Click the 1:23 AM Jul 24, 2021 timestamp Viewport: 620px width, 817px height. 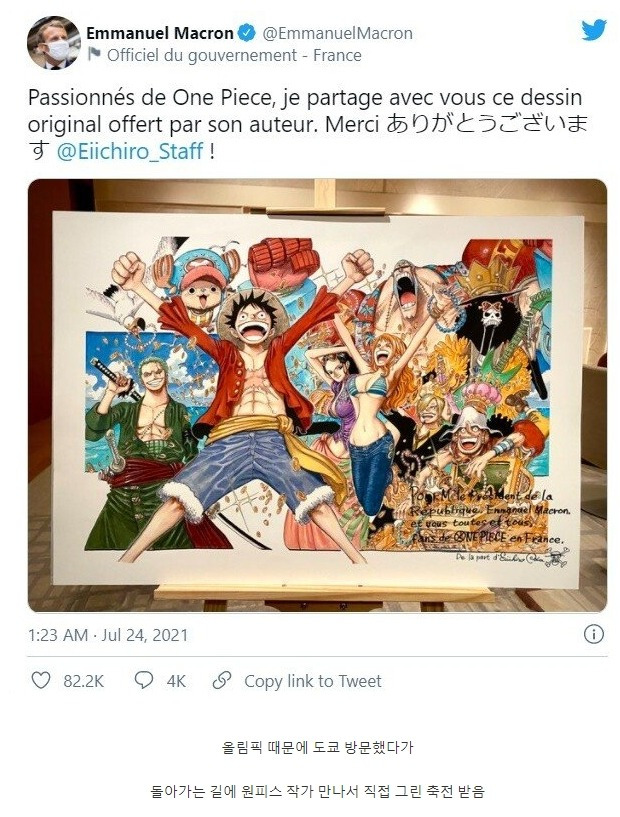point(108,635)
